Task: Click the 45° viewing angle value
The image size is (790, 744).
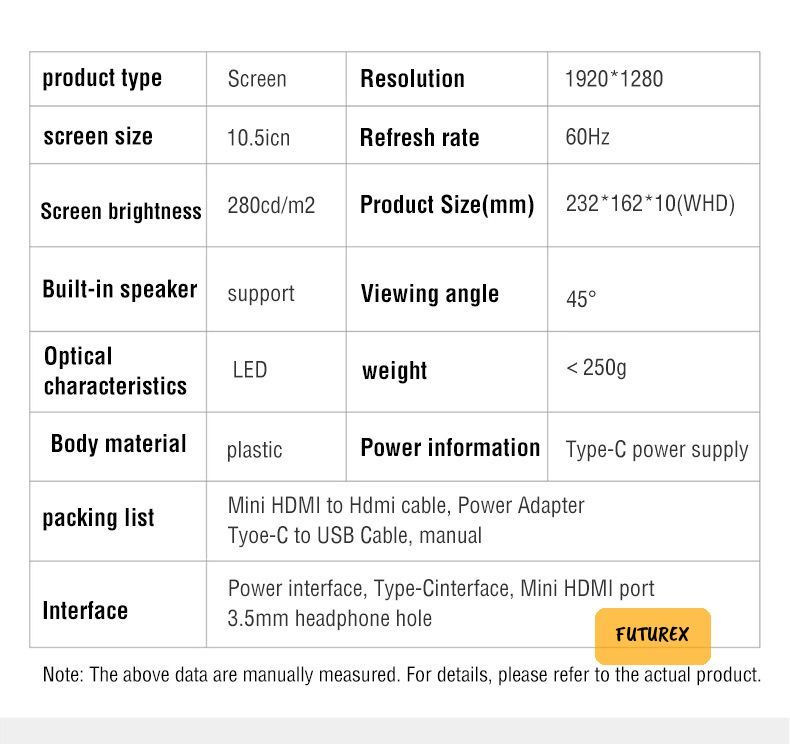Action: point(581,299)
